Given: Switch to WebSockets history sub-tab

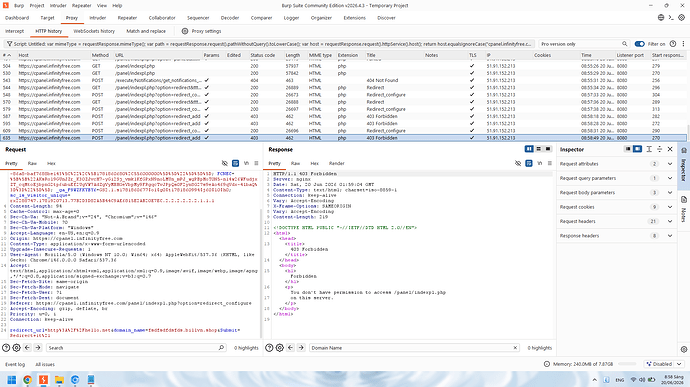Looking at the screenshot, I should 94,31.
